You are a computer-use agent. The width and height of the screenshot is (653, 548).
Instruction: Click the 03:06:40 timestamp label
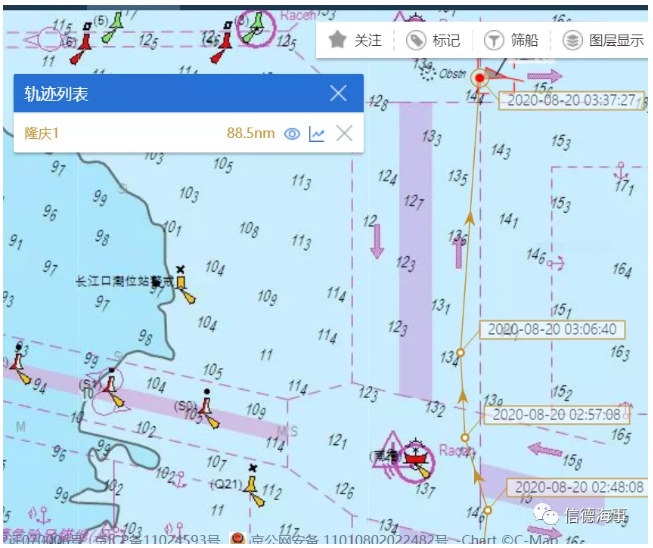pyautogui.click(x=551, y=329)
